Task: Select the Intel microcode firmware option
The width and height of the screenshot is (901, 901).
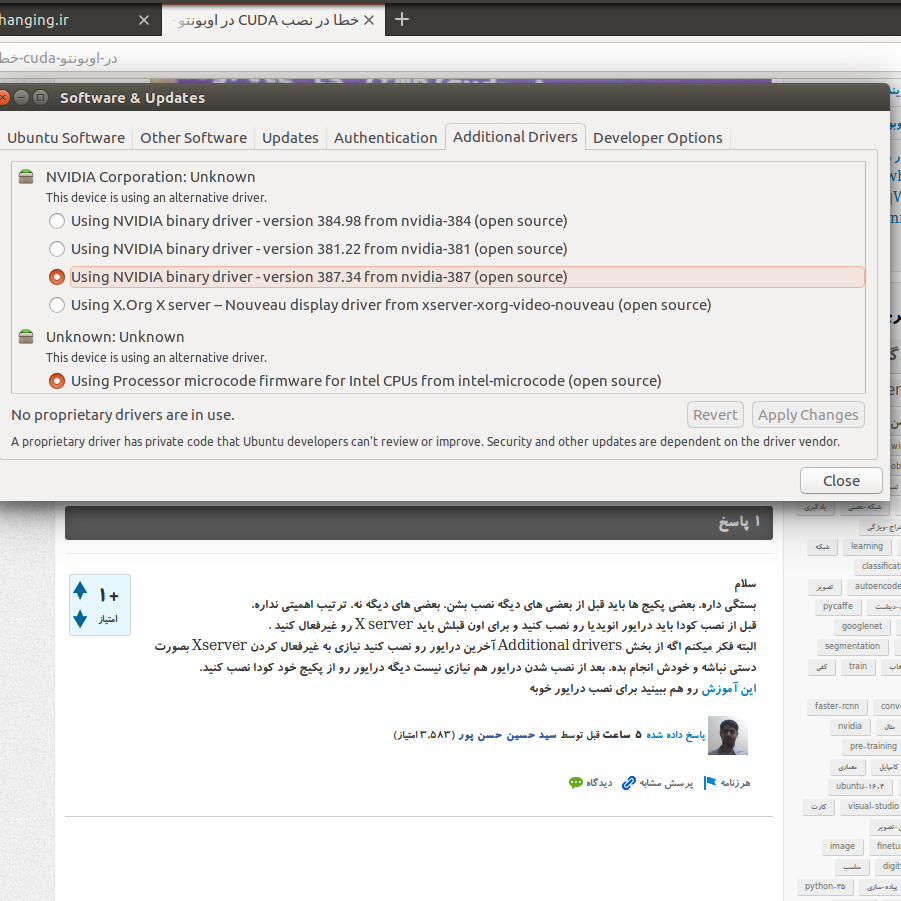Action: pos(57,381)
